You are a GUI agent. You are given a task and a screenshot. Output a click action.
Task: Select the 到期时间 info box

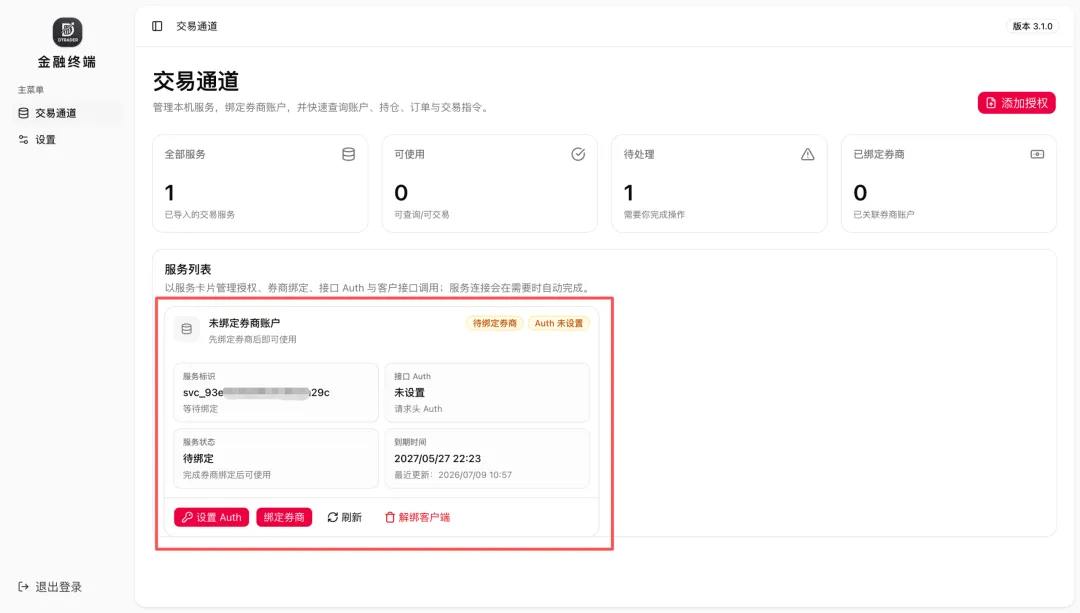(487, 459)
